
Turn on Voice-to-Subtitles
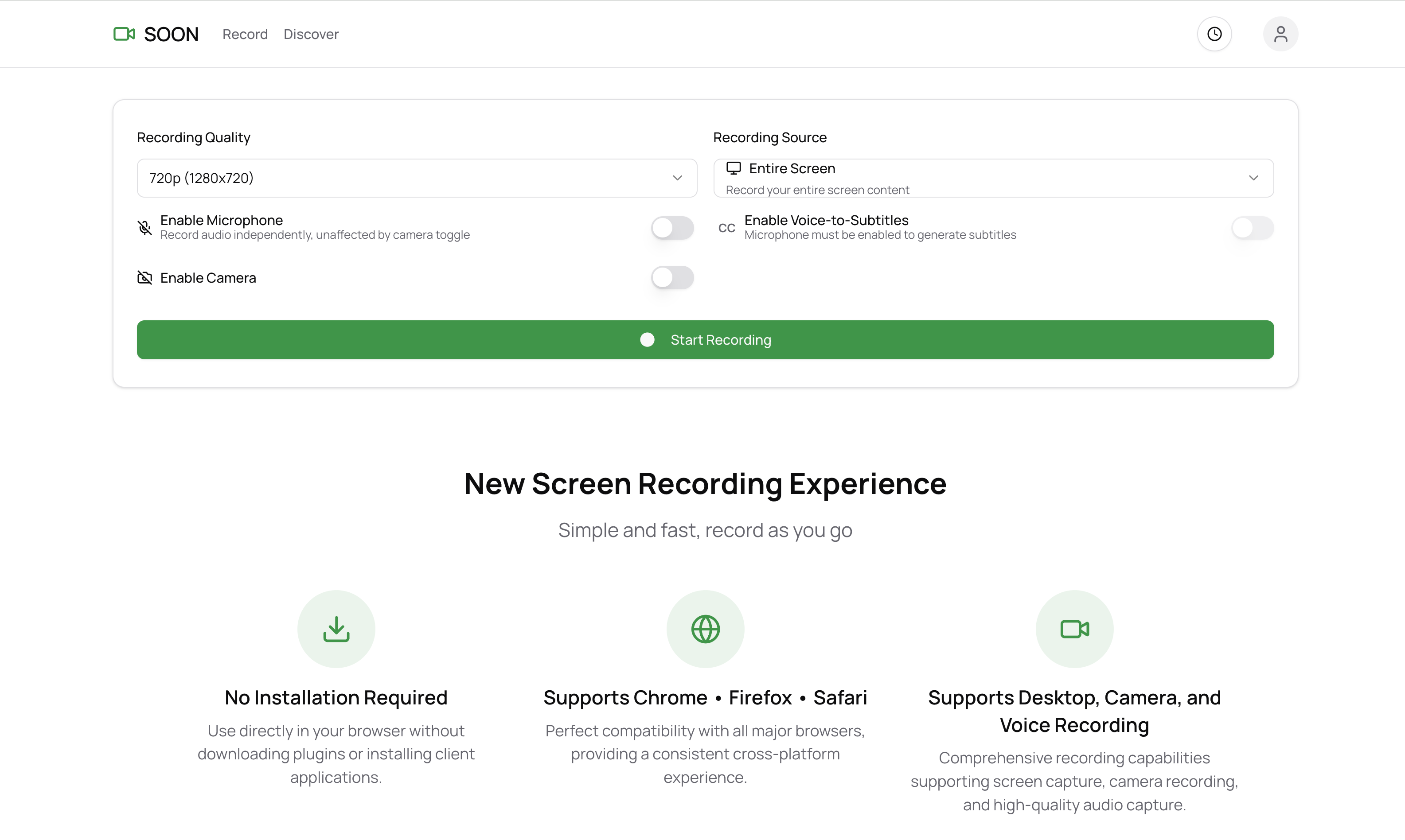[x=1252, y=228]
